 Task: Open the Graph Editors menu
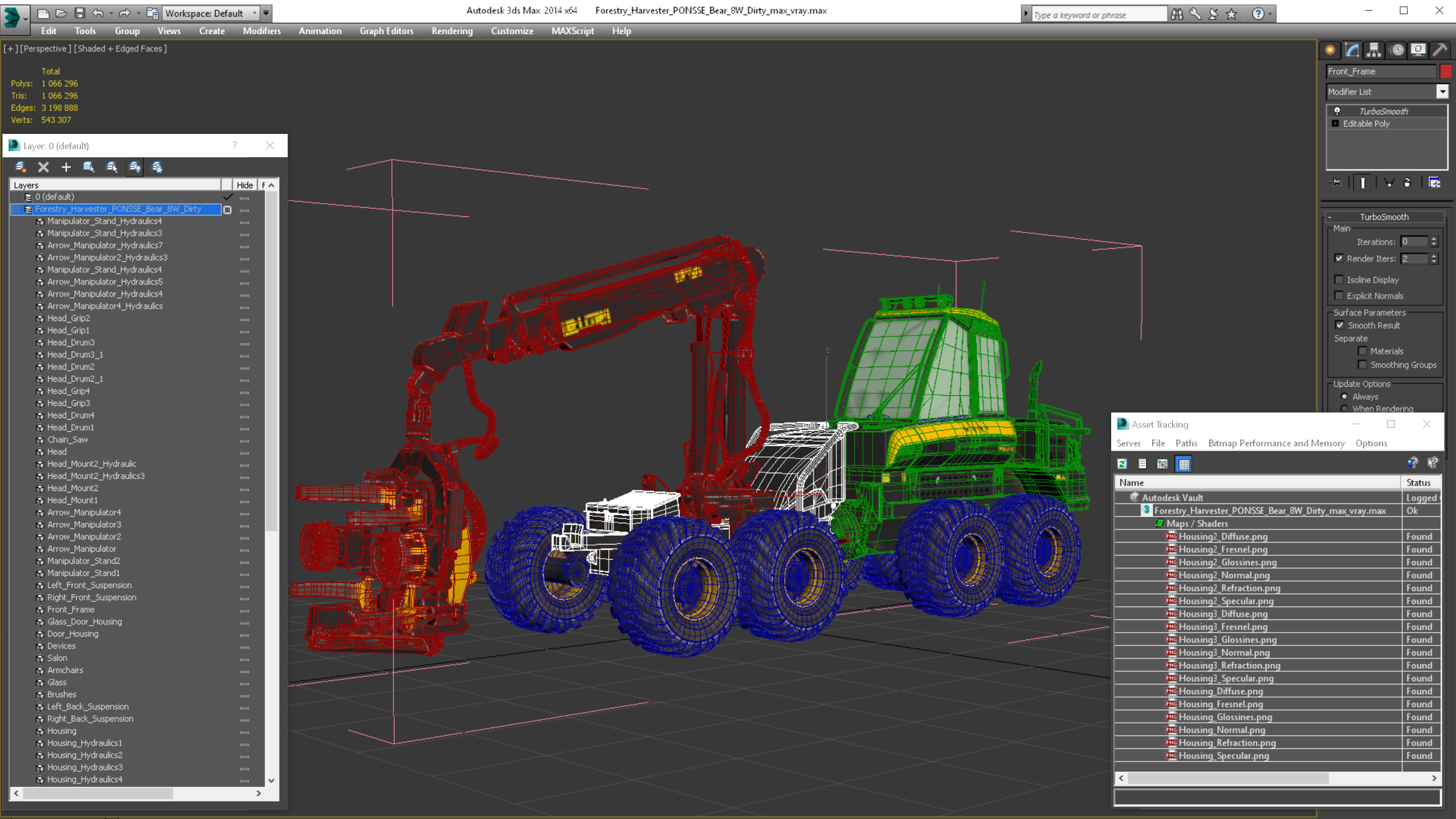pyautogui.click(x=387, y=31)
